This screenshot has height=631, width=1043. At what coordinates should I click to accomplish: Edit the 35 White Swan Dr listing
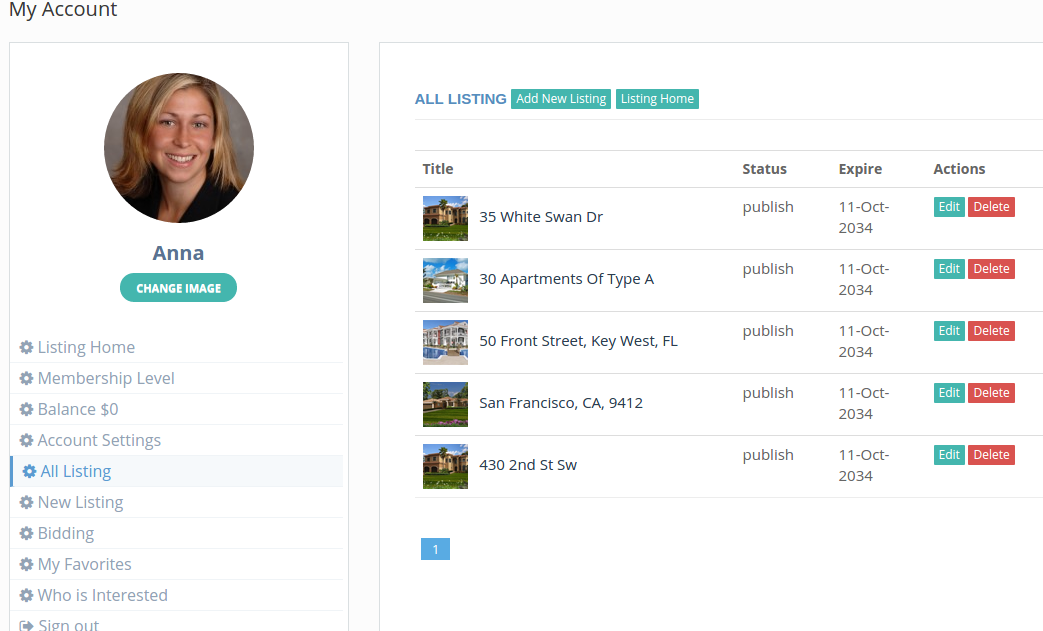(948, 206)
